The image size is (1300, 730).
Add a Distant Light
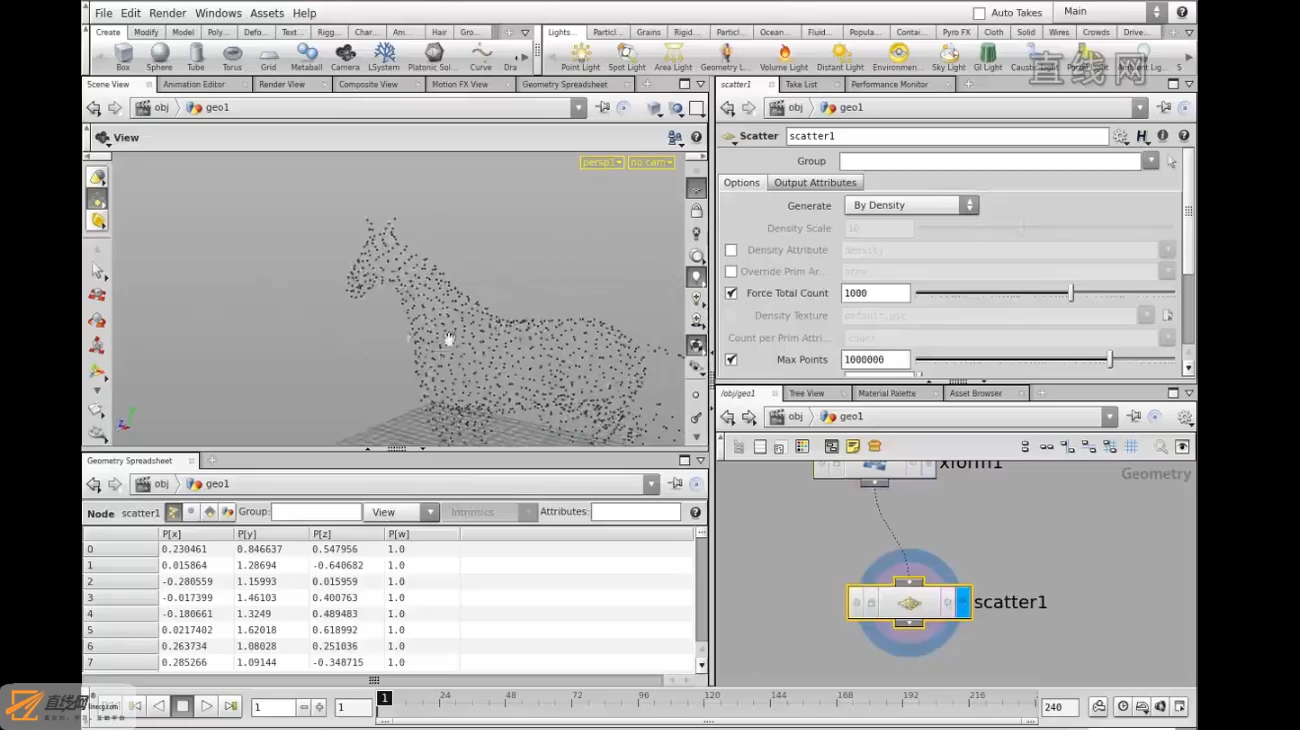[x=840, y=57]
